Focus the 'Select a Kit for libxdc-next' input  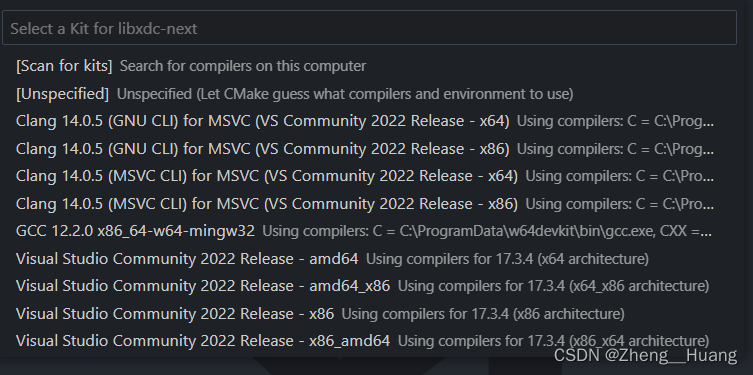(x=369, y=28)
